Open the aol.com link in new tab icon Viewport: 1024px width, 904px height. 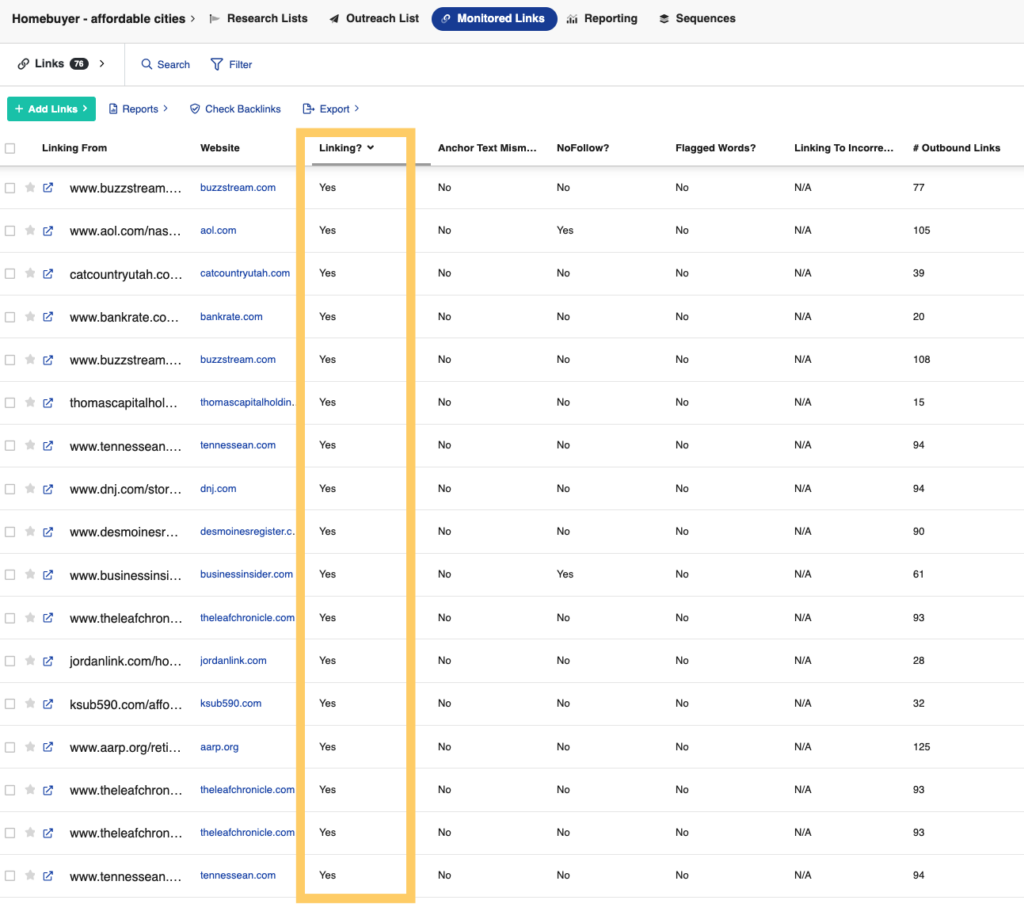(x=48, y=230)
